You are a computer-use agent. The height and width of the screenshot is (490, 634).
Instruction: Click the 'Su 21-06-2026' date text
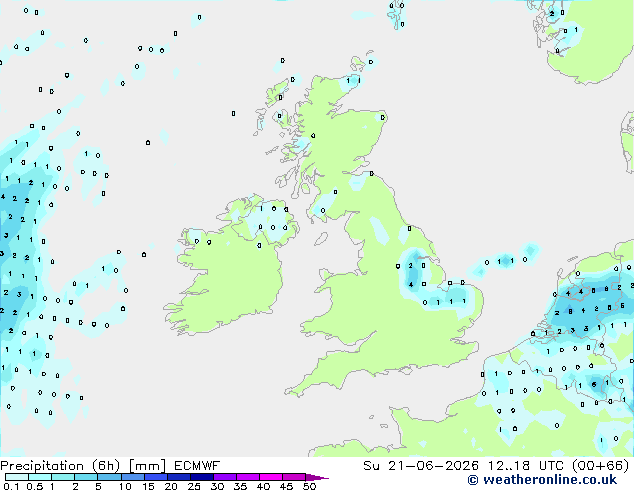click(x=421, y=466)
